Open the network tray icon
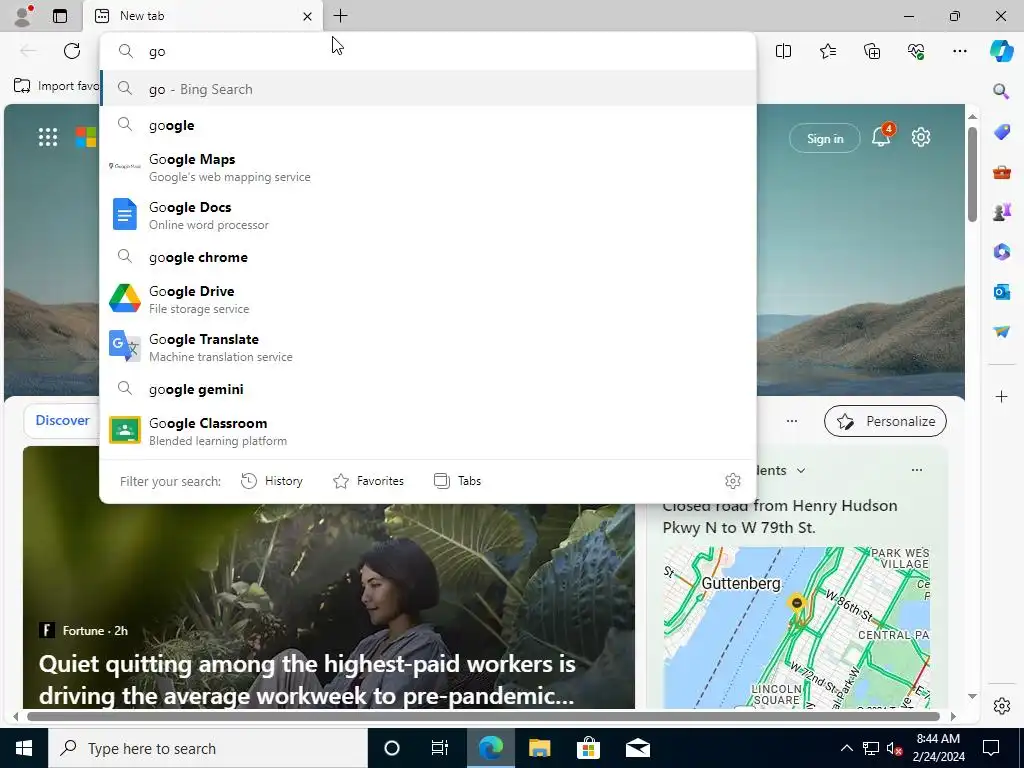Screen dimensions: 1024x768 point(871,748)
